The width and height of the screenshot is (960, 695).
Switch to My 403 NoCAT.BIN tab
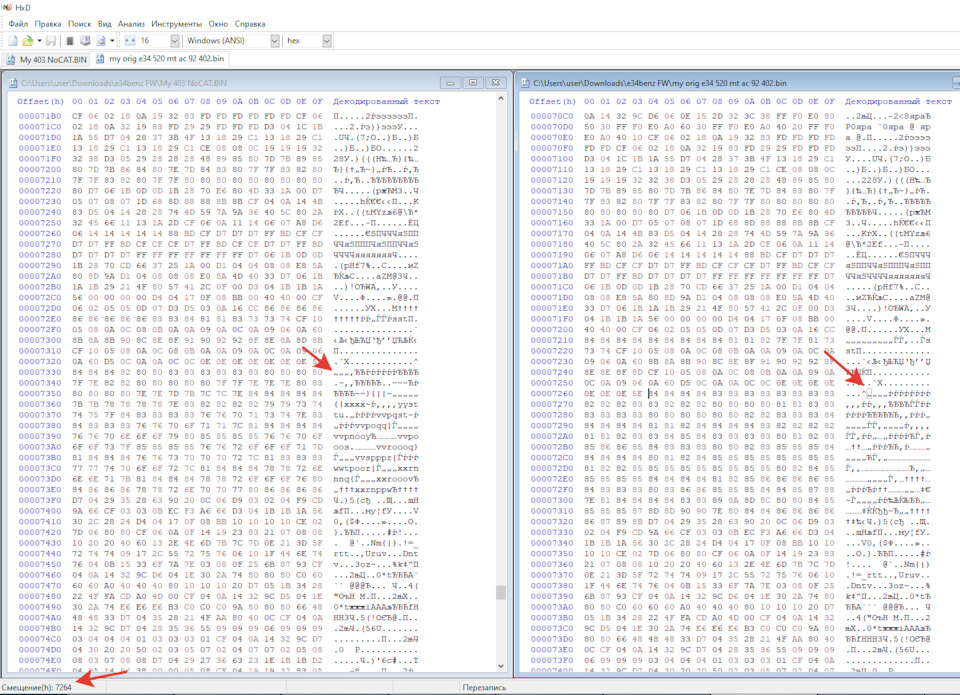tap(47, 59)
